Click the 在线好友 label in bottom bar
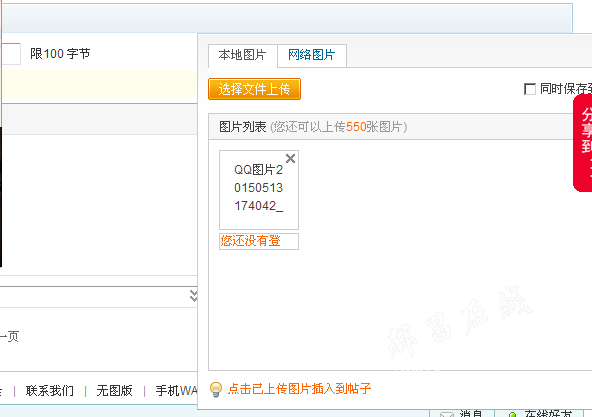 548,414
